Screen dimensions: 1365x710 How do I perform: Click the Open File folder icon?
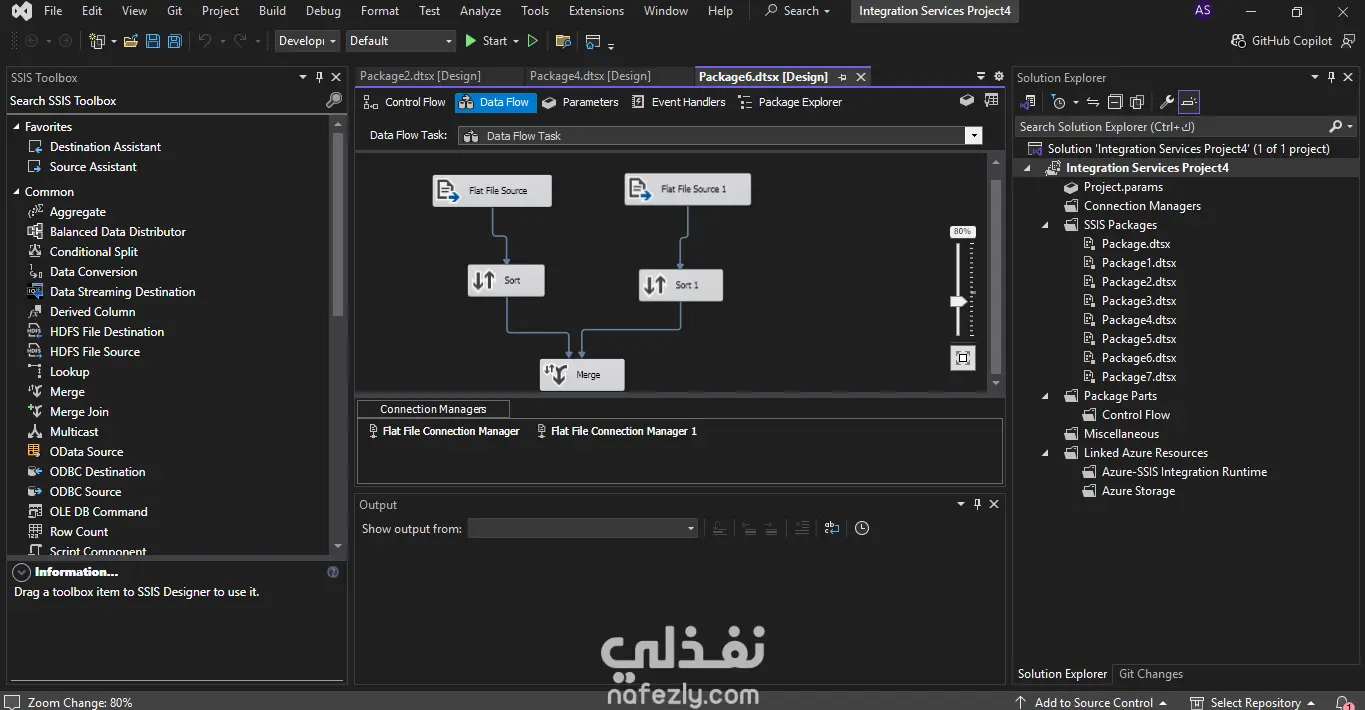pyautogui.click(x=131, y=41)
